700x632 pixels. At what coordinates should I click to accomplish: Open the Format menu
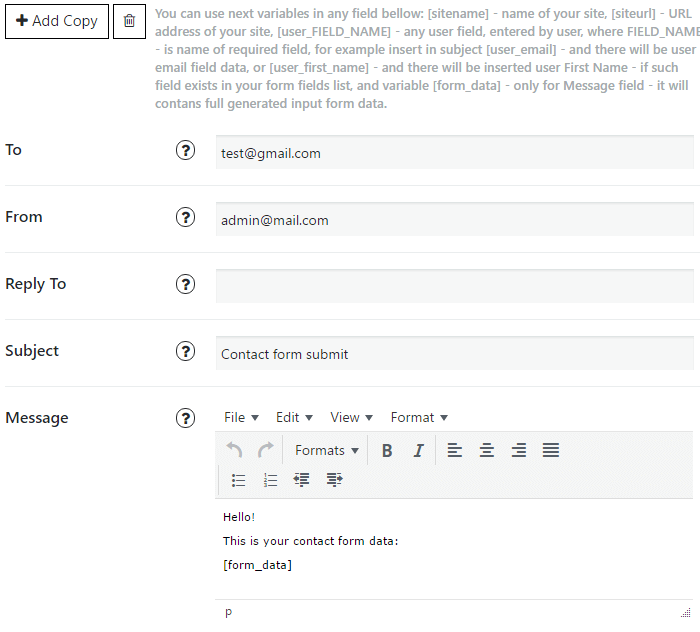click(x=419, y=417)
